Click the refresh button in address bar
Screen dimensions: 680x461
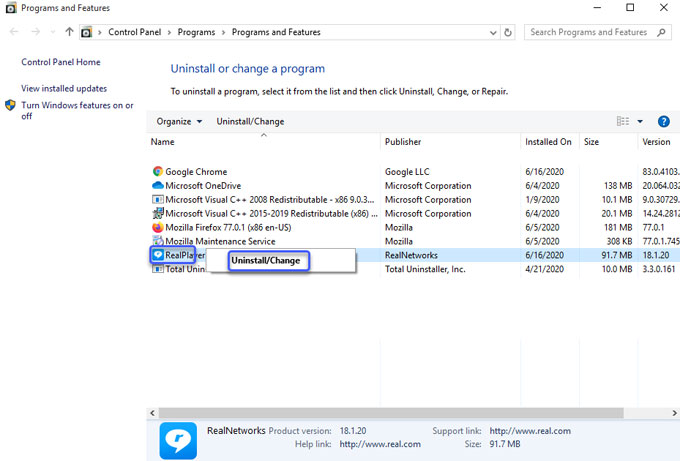click(508, 32)
